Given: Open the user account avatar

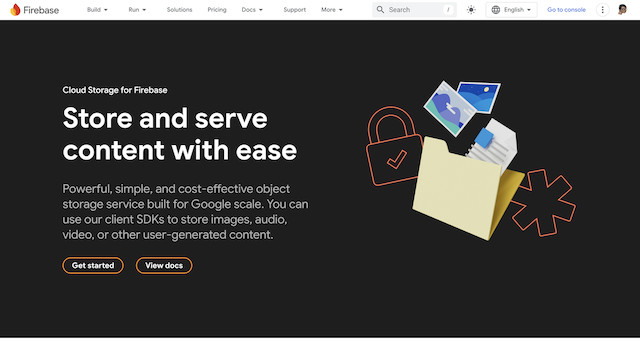Looking at the screenshot, I should click(622, 9).
